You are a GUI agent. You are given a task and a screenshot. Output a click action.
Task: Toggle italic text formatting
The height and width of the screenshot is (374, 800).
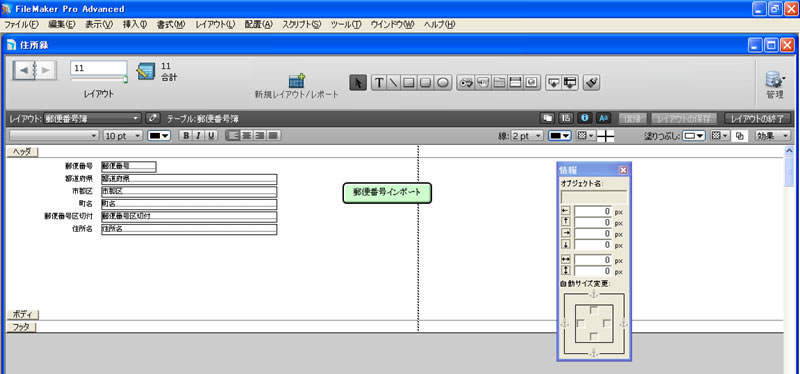tap(198, 136)
